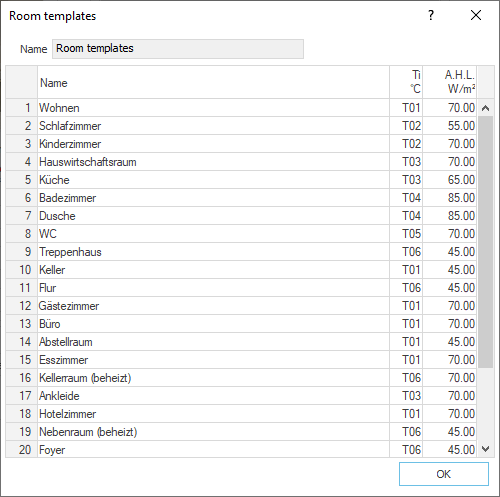Click the scrollbar down arrow
Viewport: 500px width, 497px height.
click(x=486, y=449)
